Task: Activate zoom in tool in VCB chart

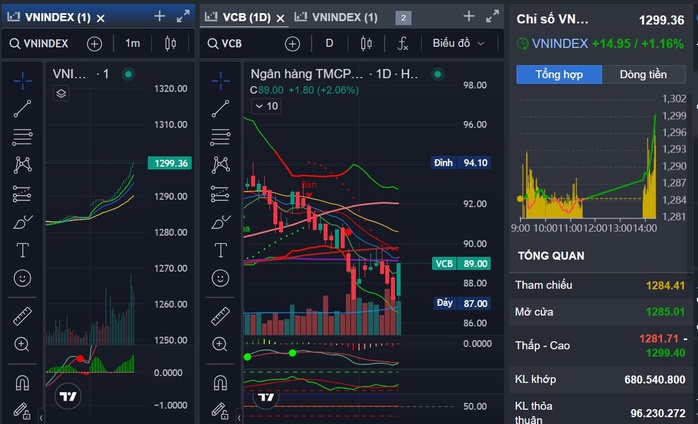Action: click(x=220, y=344)
